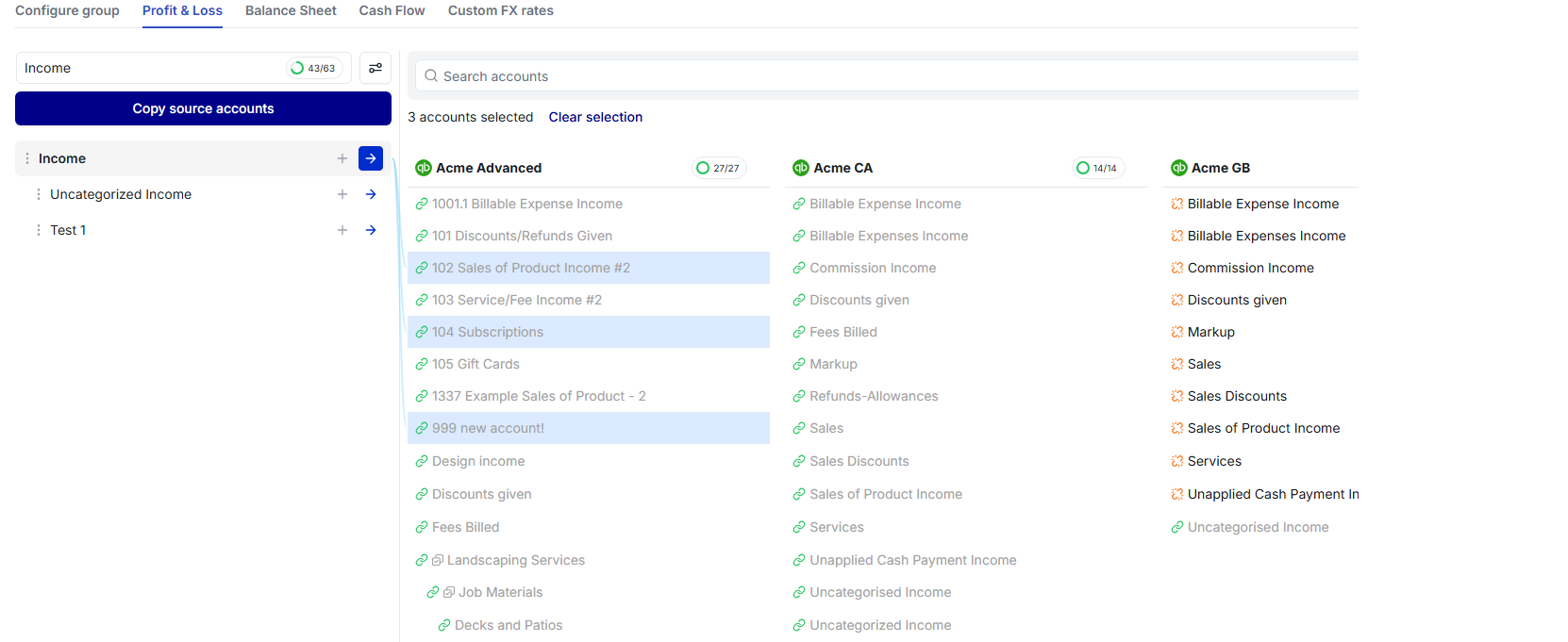1568x642 pixels.
Task: Click the sub-account icon beside Job Materials
Action: 449,592
